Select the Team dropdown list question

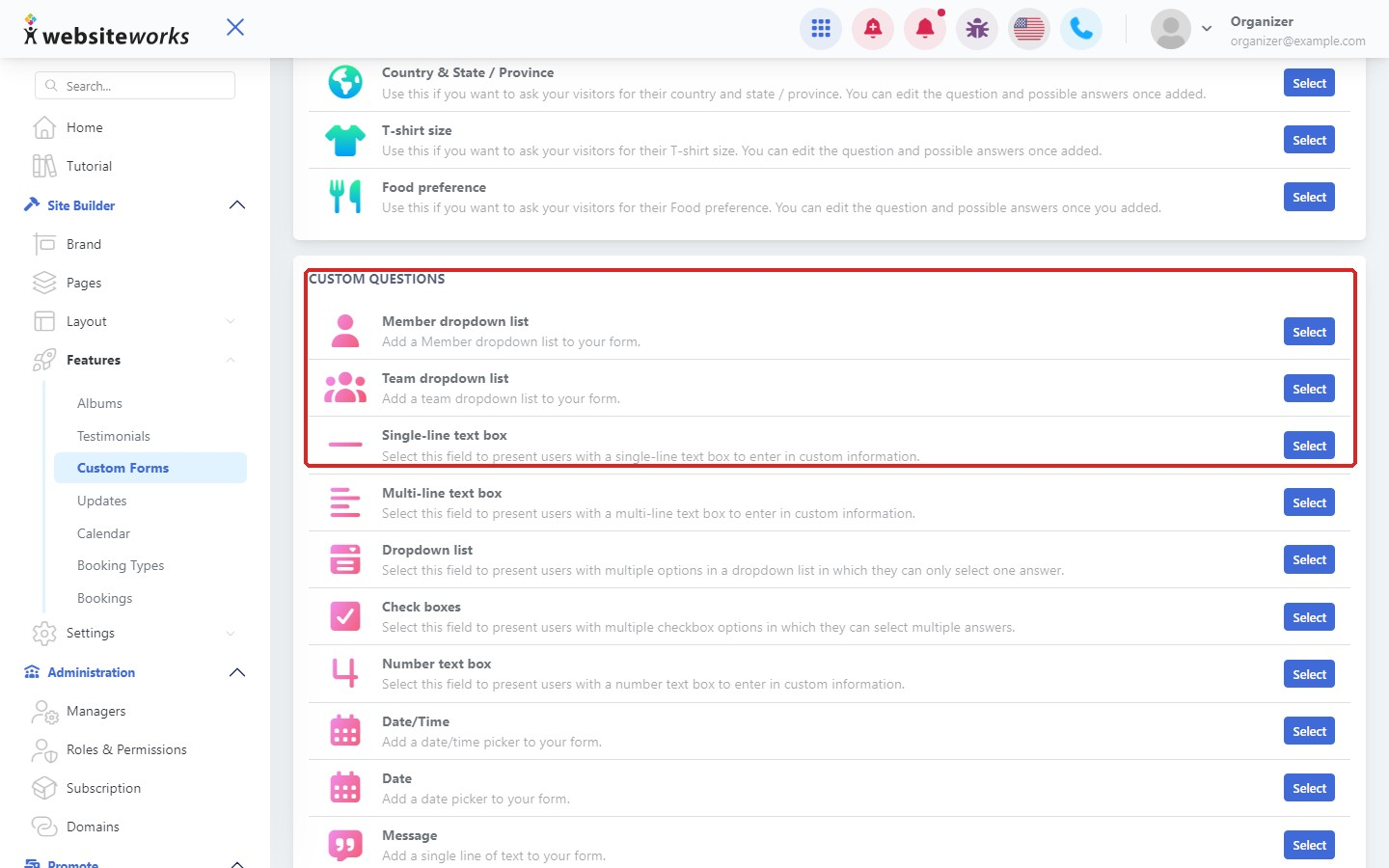1309,389
